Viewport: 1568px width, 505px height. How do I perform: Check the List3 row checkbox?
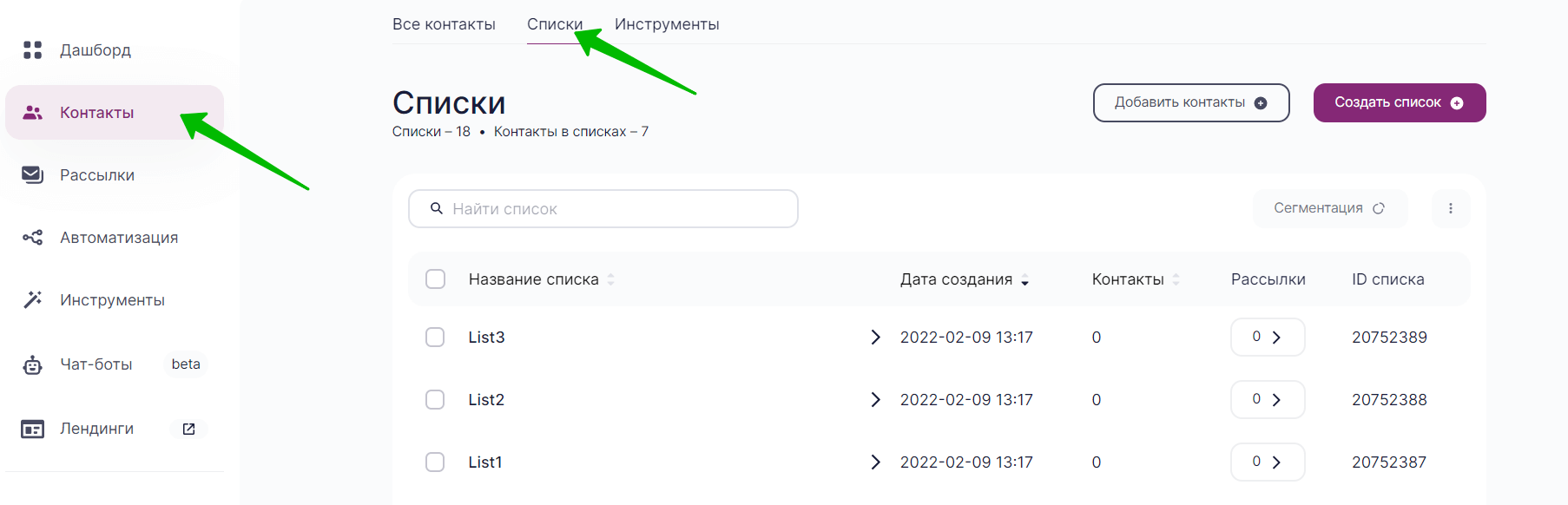435,337
